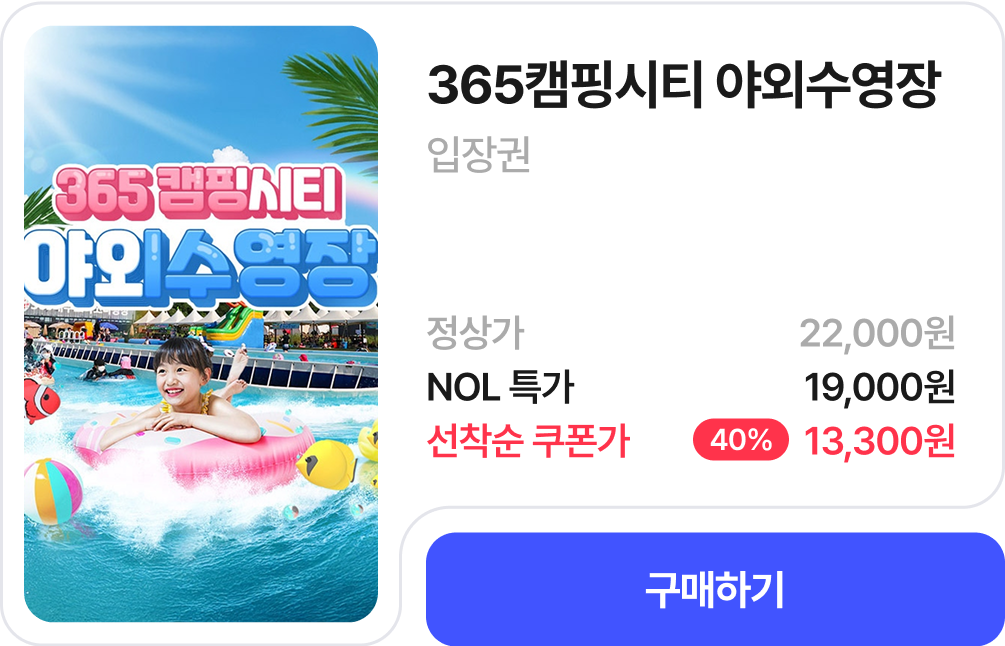The height and width of the screenshot is (646, 1005).
Task: Click the blue 야외수영장 poster lettering
Action: [x=201, y=266]
